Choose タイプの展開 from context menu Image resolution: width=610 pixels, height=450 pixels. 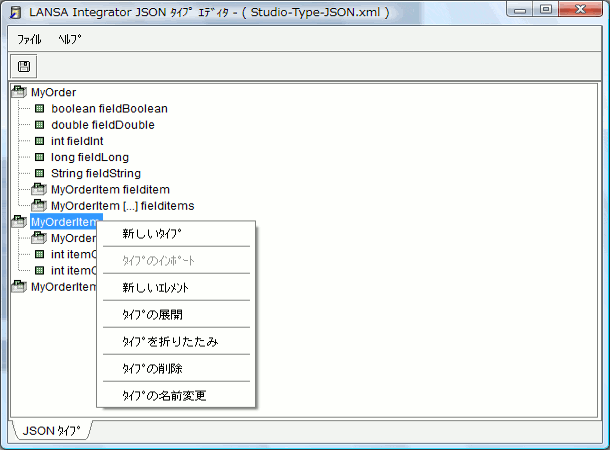point(176,314)
